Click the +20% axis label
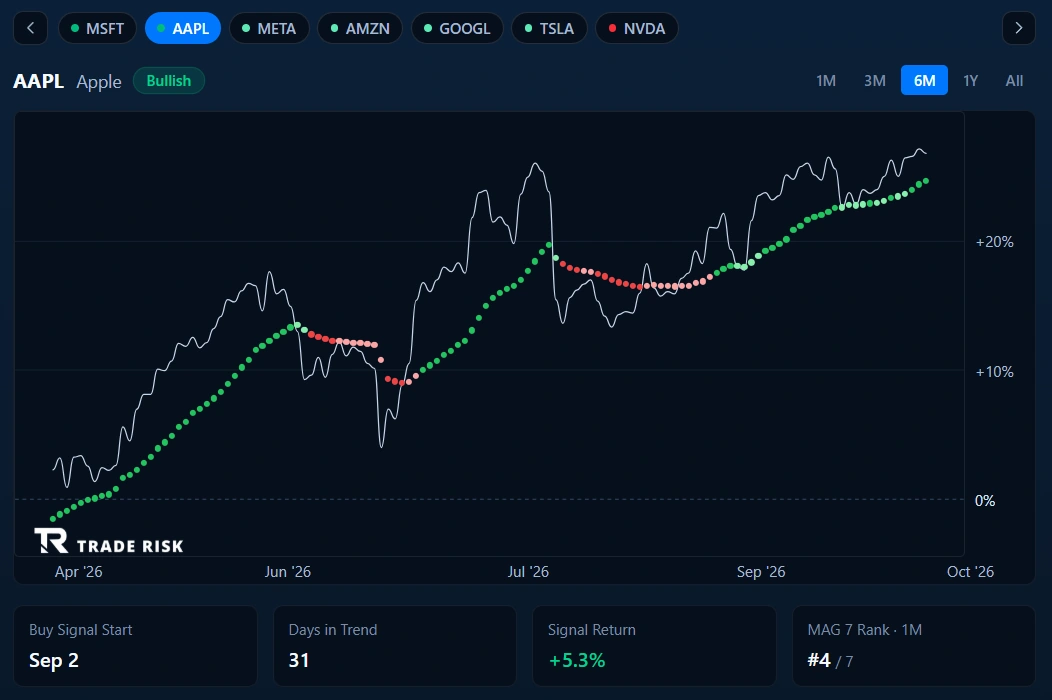This screenshot has width=1052, height=700. pos(994,242)
